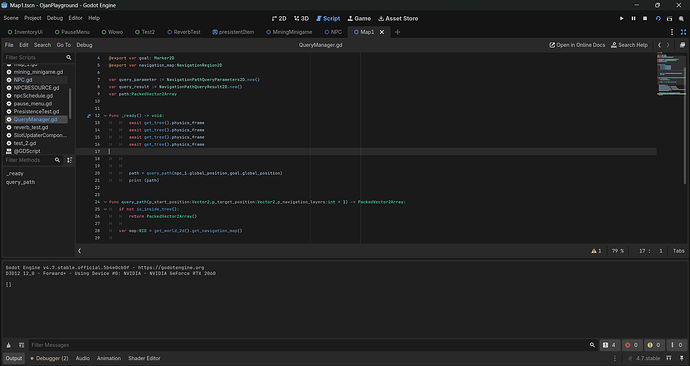Viewport: 690px width, 366px height.
Task: Collapse the _ready function fold arrow
Action: pyautogui.click(x=105, y=116)
